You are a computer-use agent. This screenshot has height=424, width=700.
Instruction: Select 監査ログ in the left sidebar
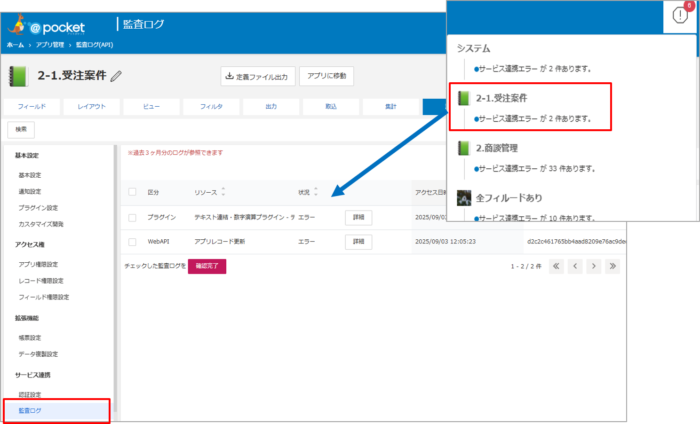point(31,410)
